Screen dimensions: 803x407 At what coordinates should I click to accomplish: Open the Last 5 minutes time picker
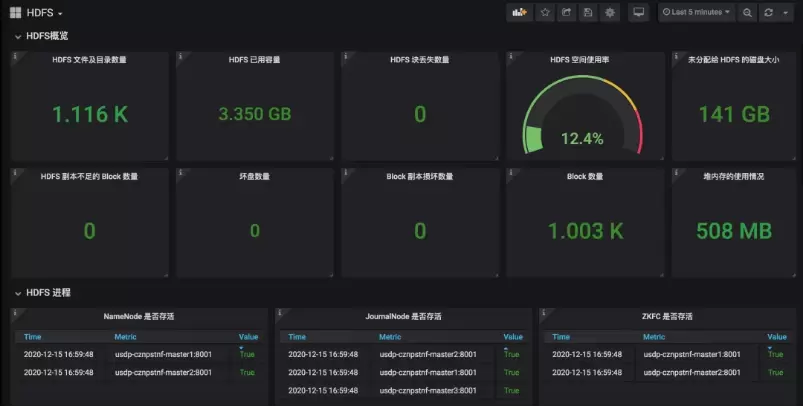696,12
